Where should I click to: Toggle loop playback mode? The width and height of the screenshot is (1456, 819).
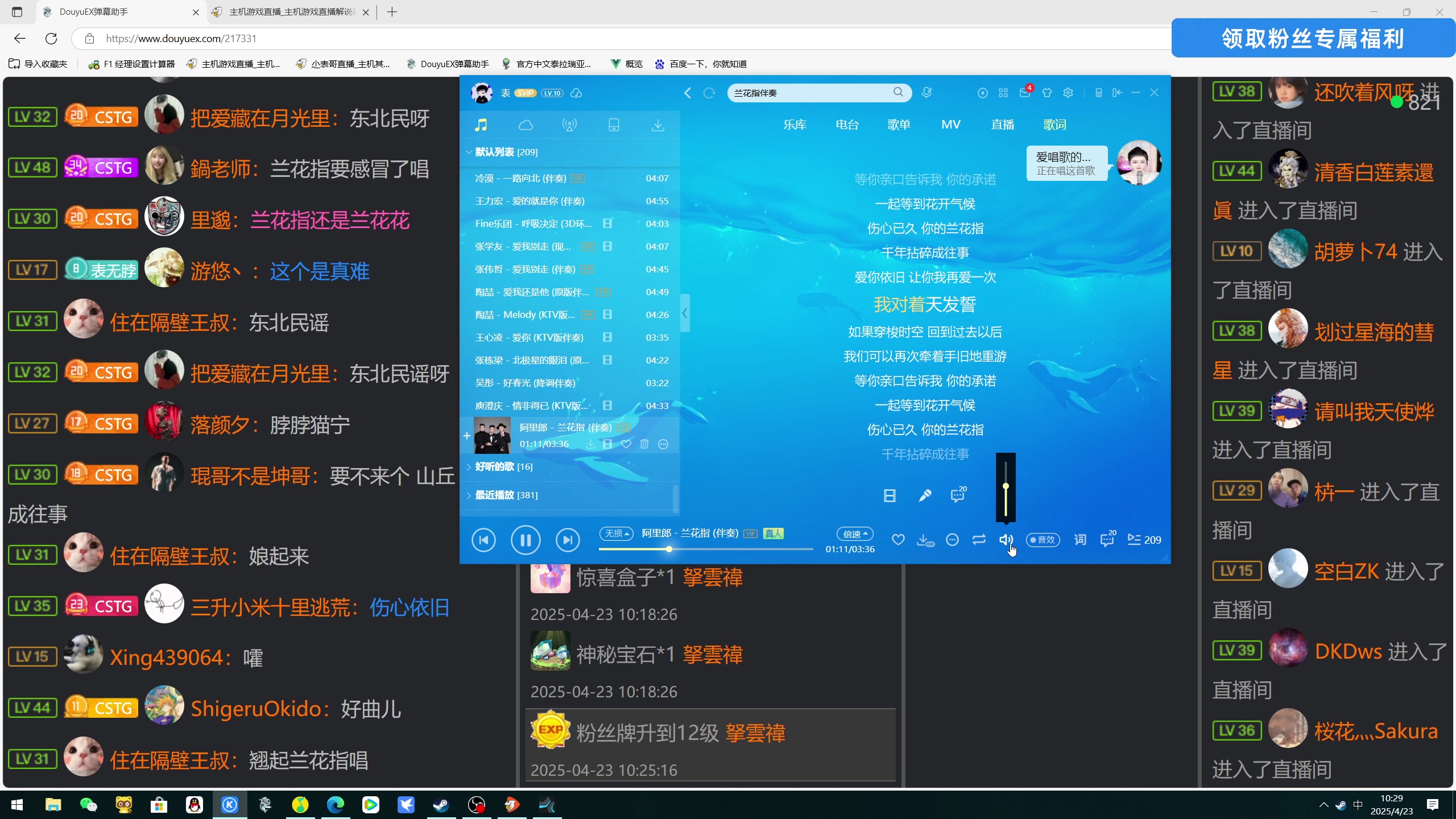[979, 540]
